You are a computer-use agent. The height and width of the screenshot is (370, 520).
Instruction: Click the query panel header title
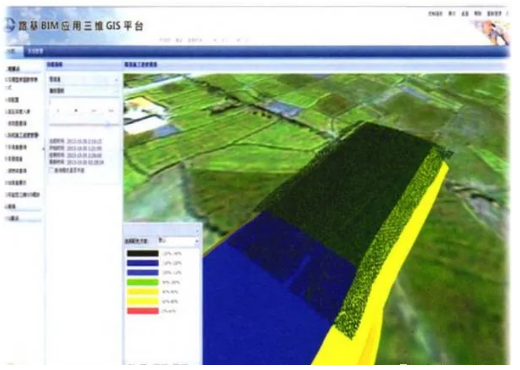(x=55, y=64)
